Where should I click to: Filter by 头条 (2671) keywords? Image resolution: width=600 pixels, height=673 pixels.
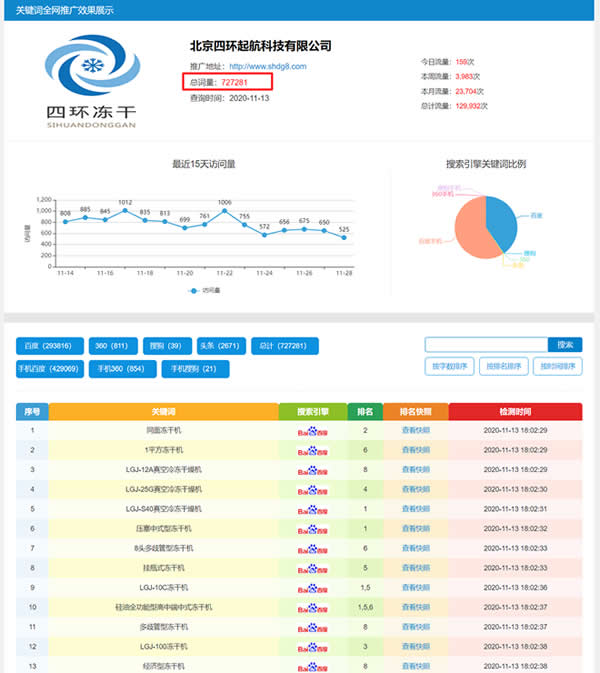(x=221, y=346)
